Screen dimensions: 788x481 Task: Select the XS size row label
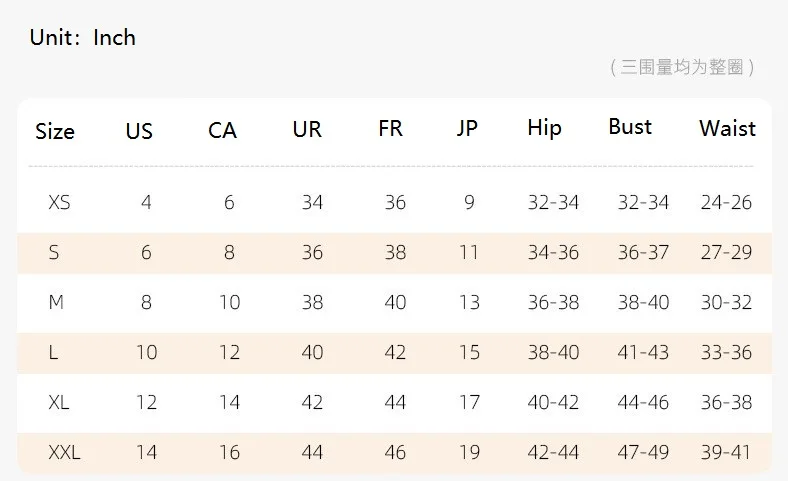(x=59, y=203)
